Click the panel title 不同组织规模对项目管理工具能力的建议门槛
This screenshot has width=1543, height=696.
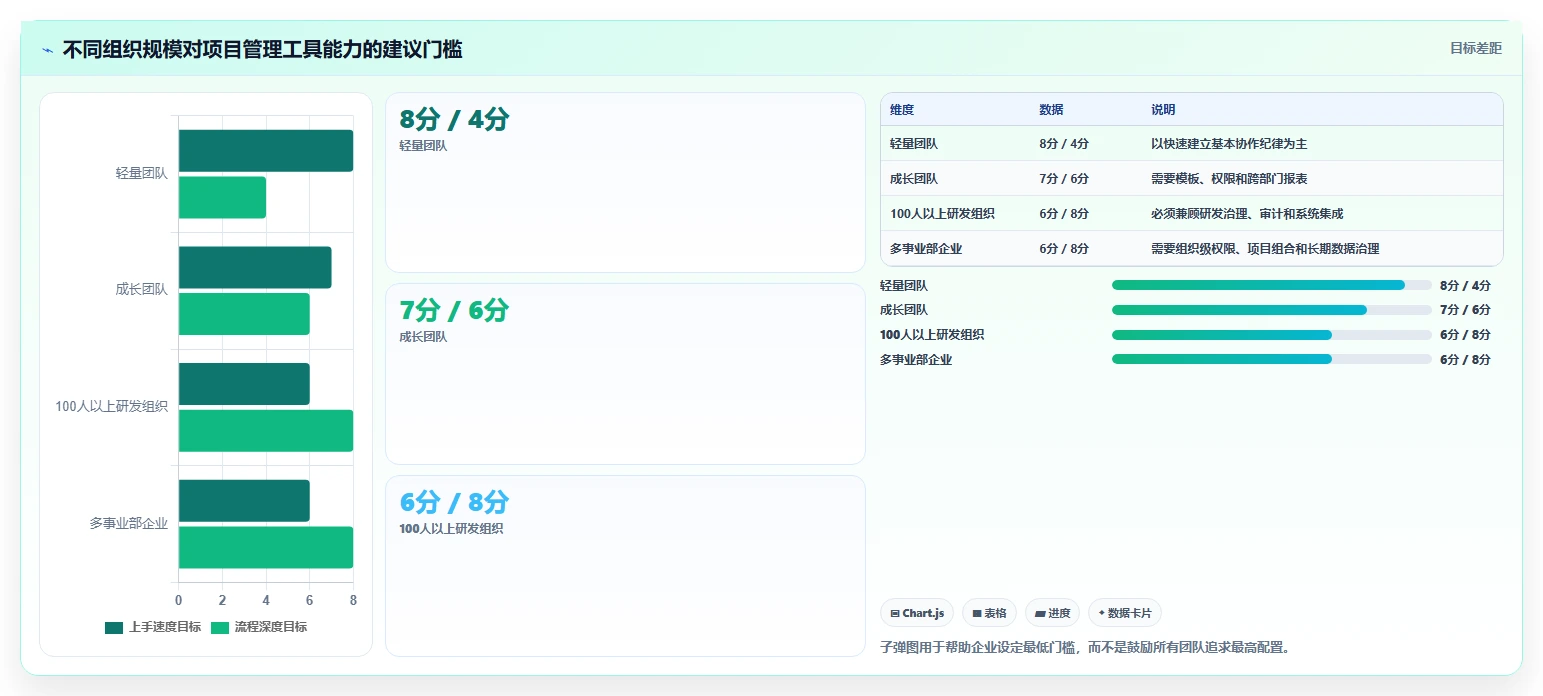pyautogui.click(x=262, y=50)
